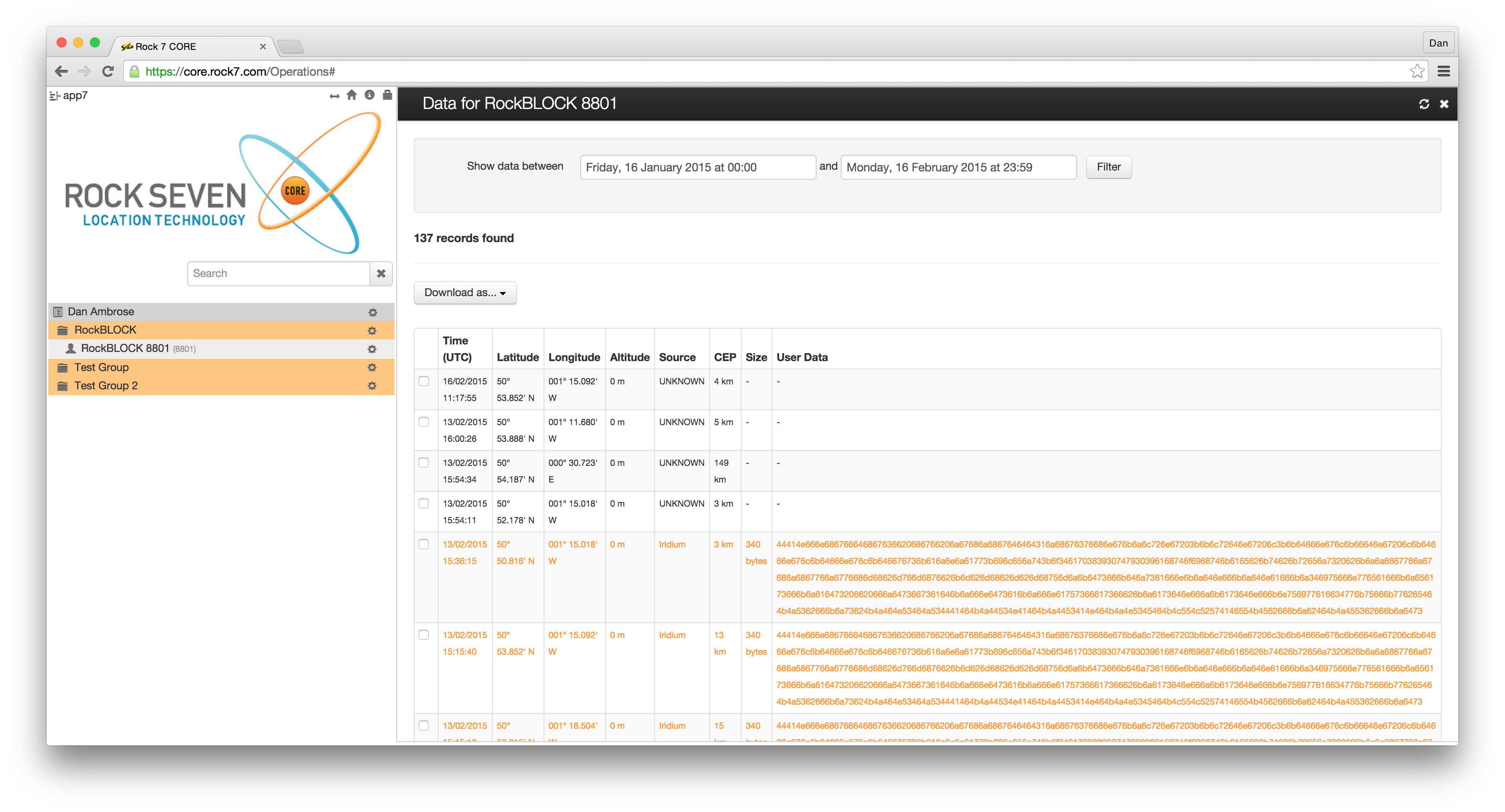Tick the checkbox for 13/02/2015 15:54:34 record

click(424, 463)
